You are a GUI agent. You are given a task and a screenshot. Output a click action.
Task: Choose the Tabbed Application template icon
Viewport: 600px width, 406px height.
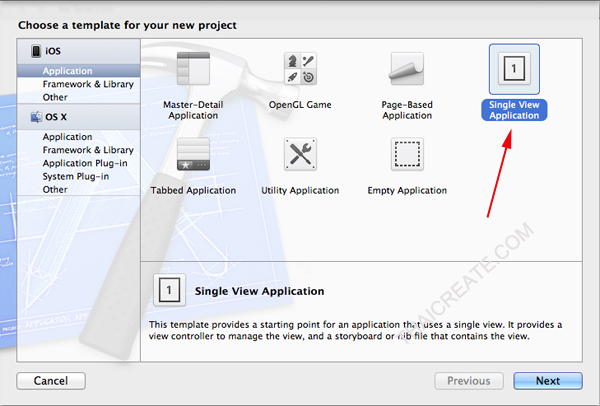[x=193, y=154]
